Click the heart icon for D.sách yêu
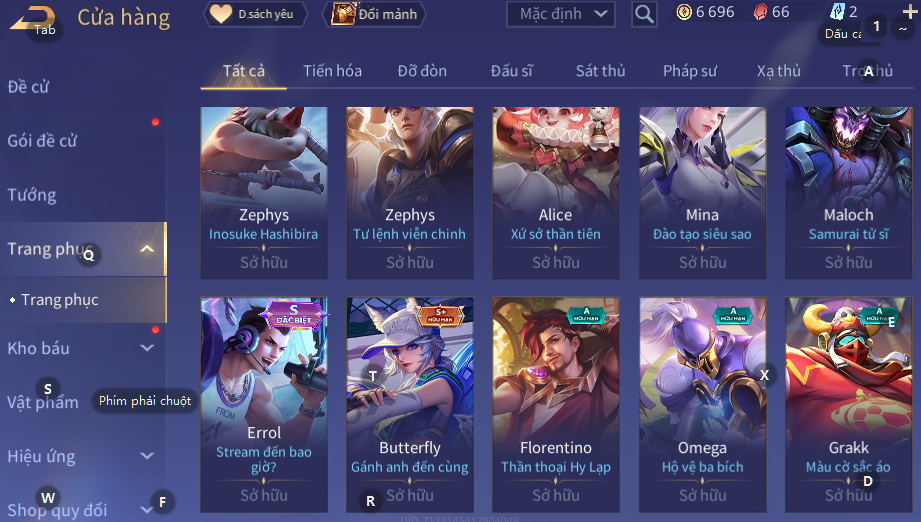This screenshot has height=522, width=921. (x=221, y=14)
